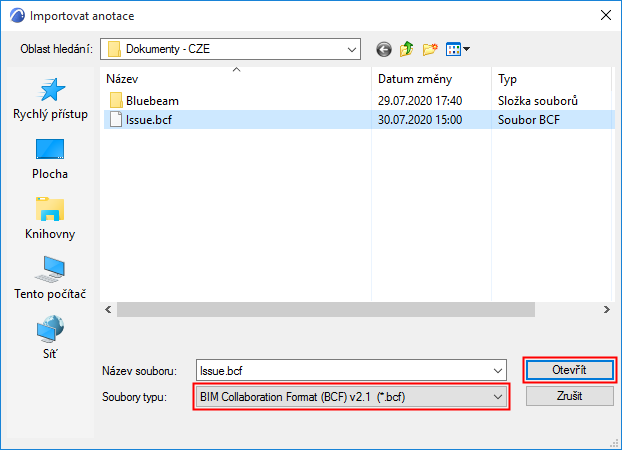Open the view menu options
The image size is (622, 450).
click(x=458, y=48)
